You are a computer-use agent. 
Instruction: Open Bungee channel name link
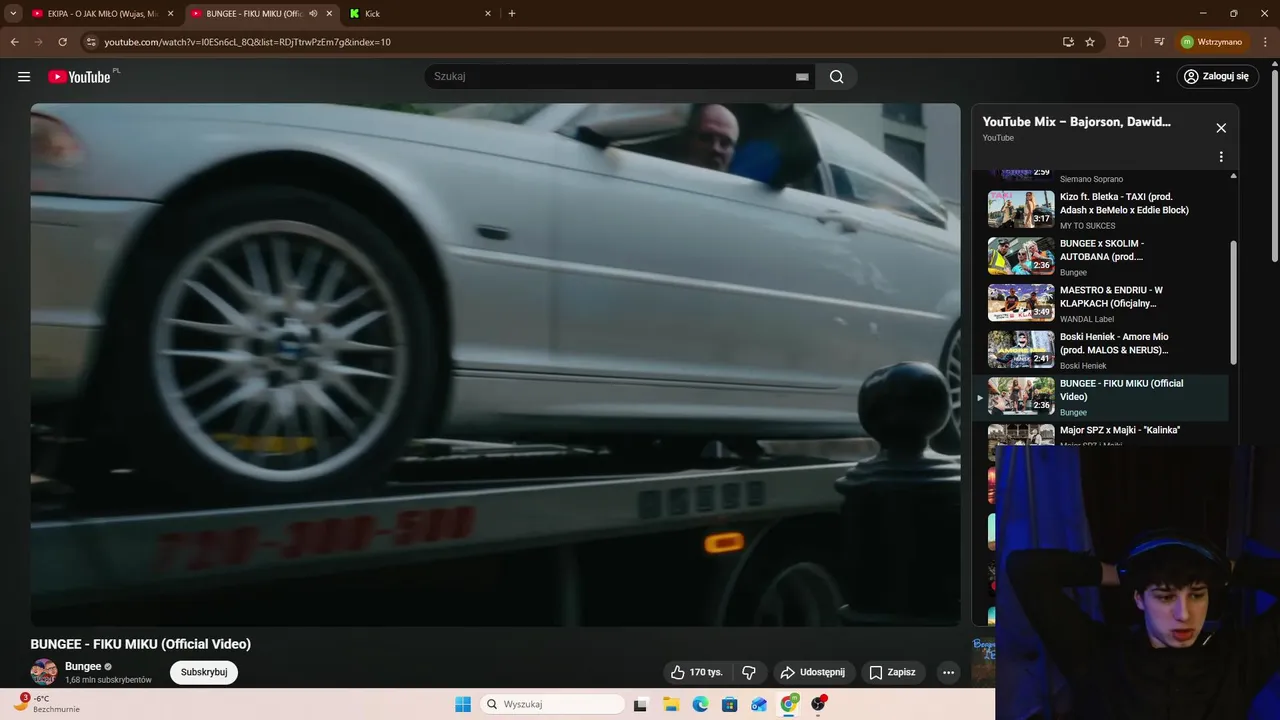pos(83,667)
